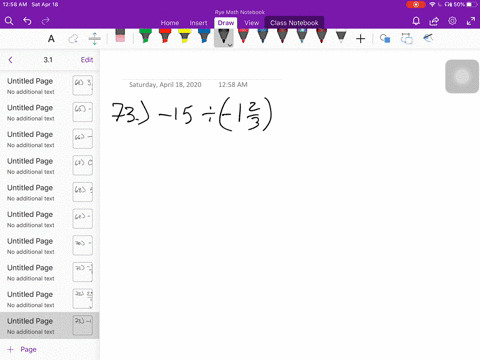Select the blue highlighter
This screenshot has height=360, width=480.
204,36
